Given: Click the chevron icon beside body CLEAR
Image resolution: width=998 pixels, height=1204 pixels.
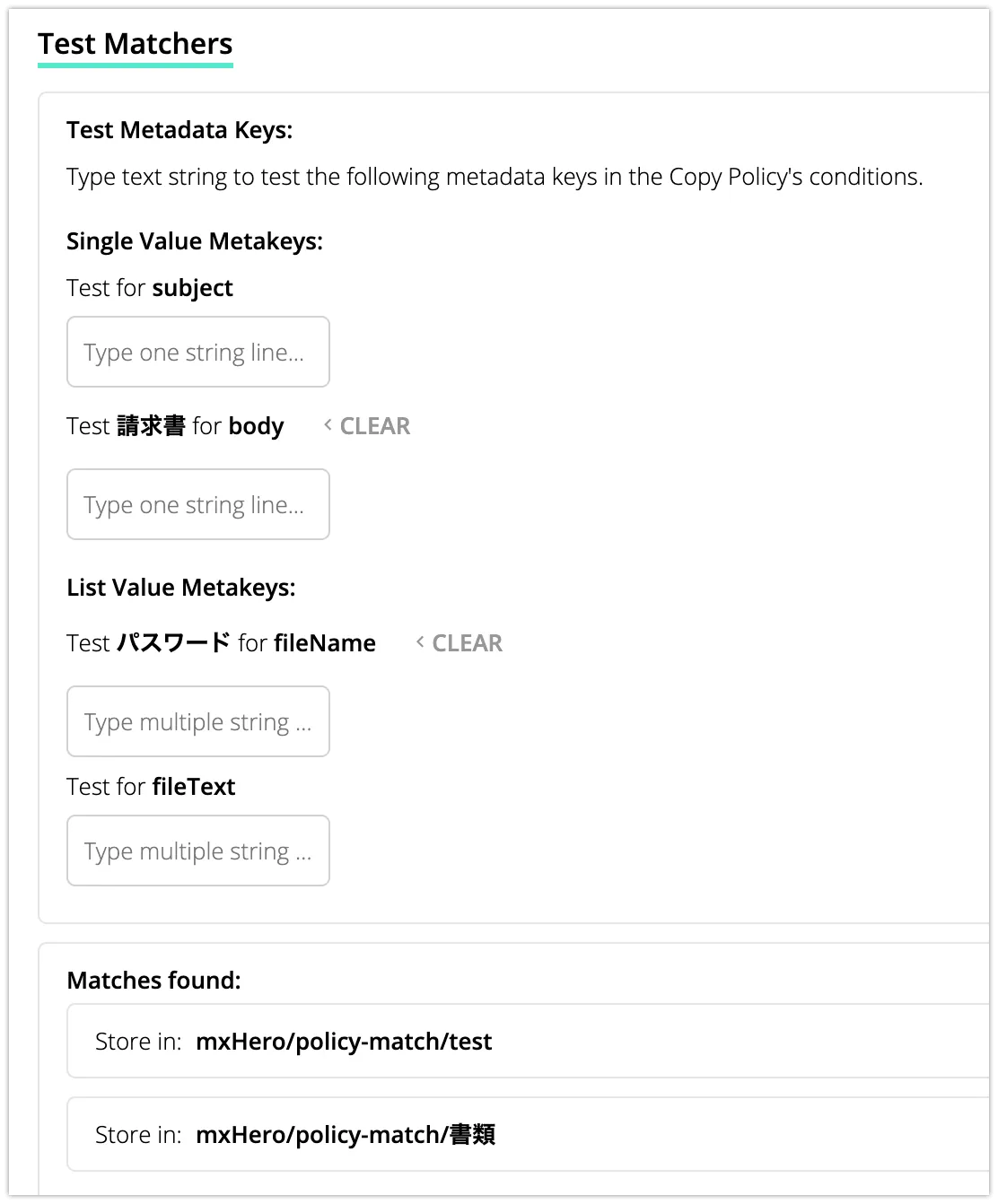Looking at the screenshot, I should [328, 425].
